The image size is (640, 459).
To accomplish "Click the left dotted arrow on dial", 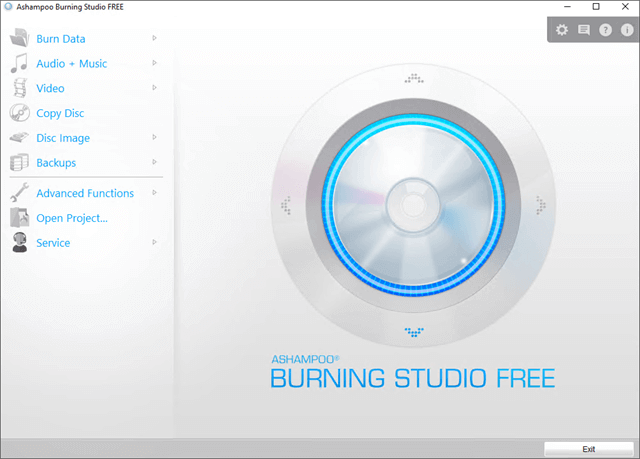I will pyautogui.click(x=286, y=205).
